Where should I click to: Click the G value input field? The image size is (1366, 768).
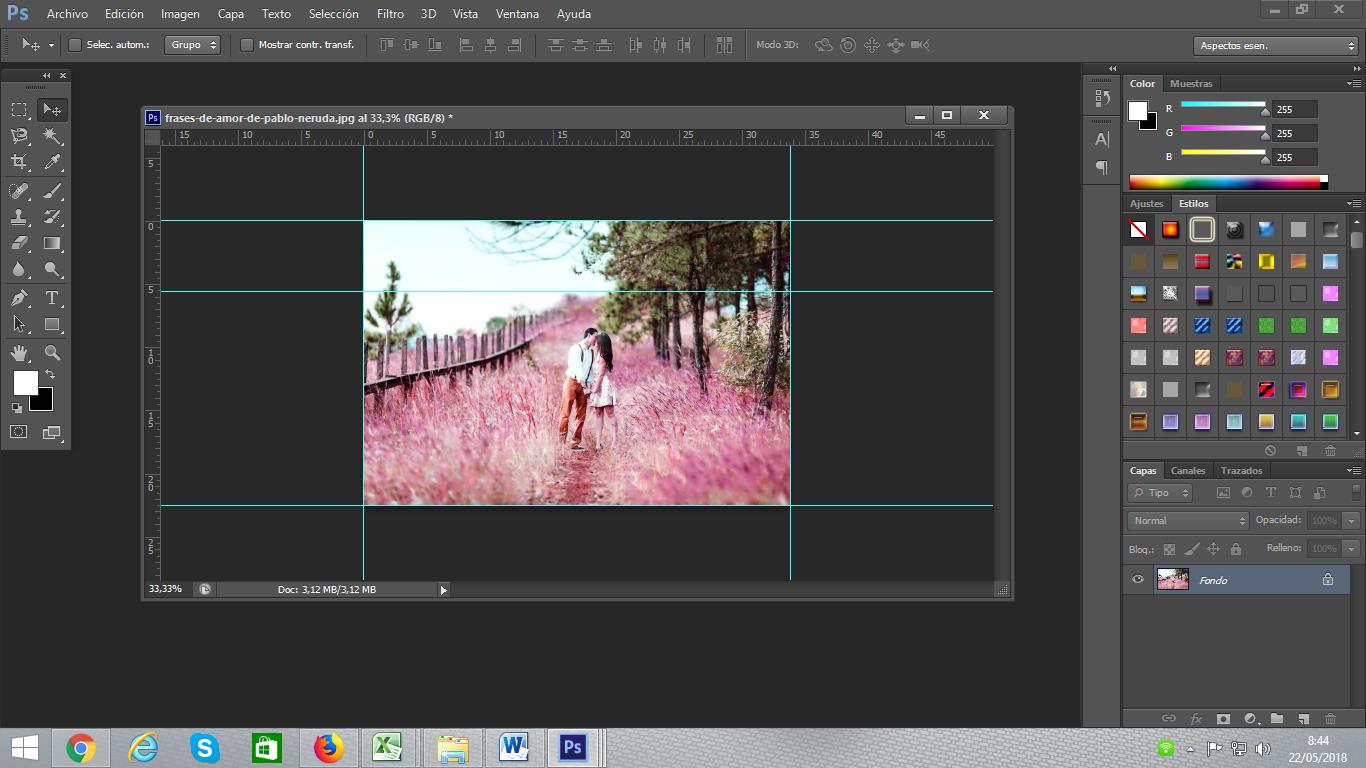point(1295,133)
